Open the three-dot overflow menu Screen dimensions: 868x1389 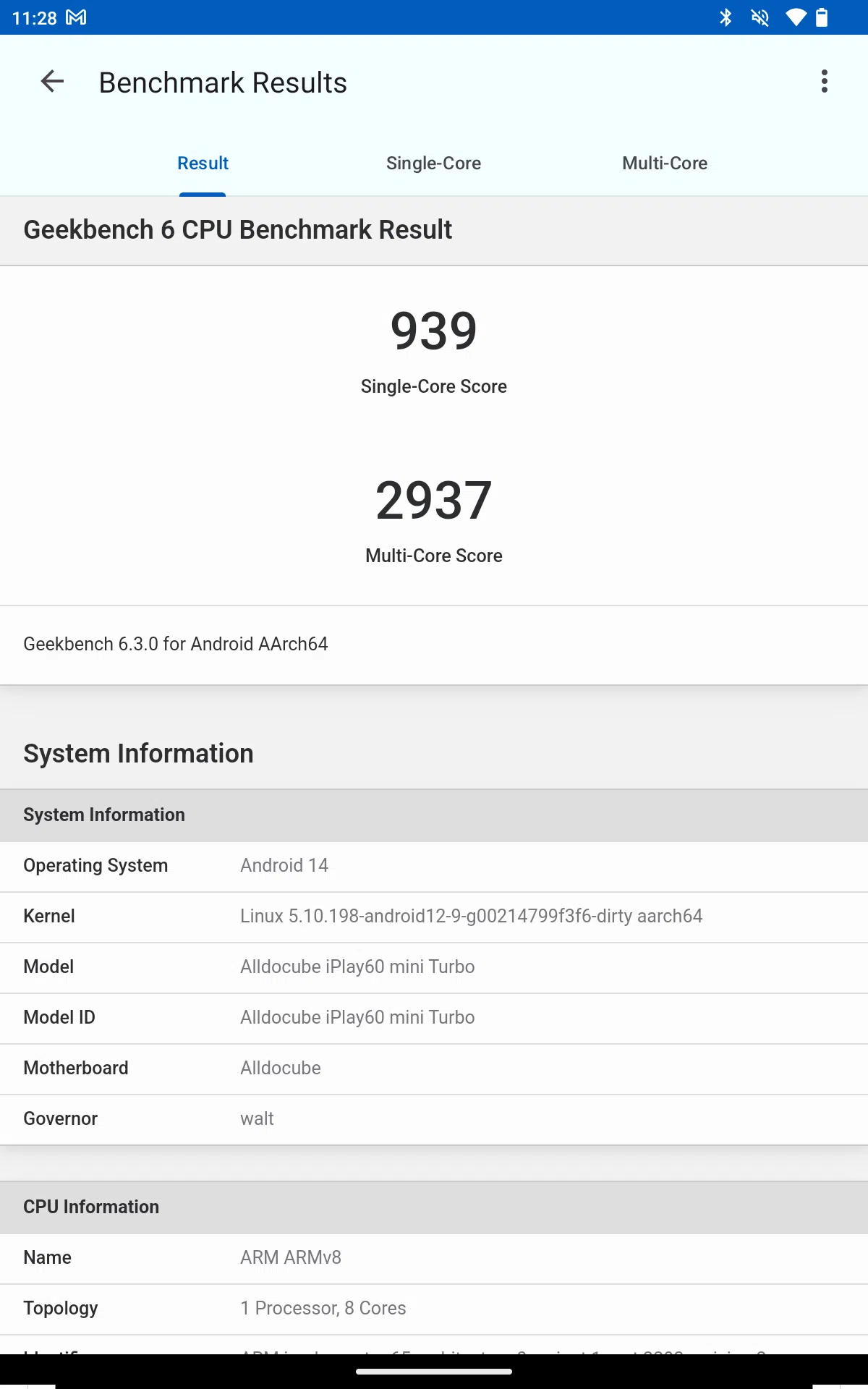point(824,82)
